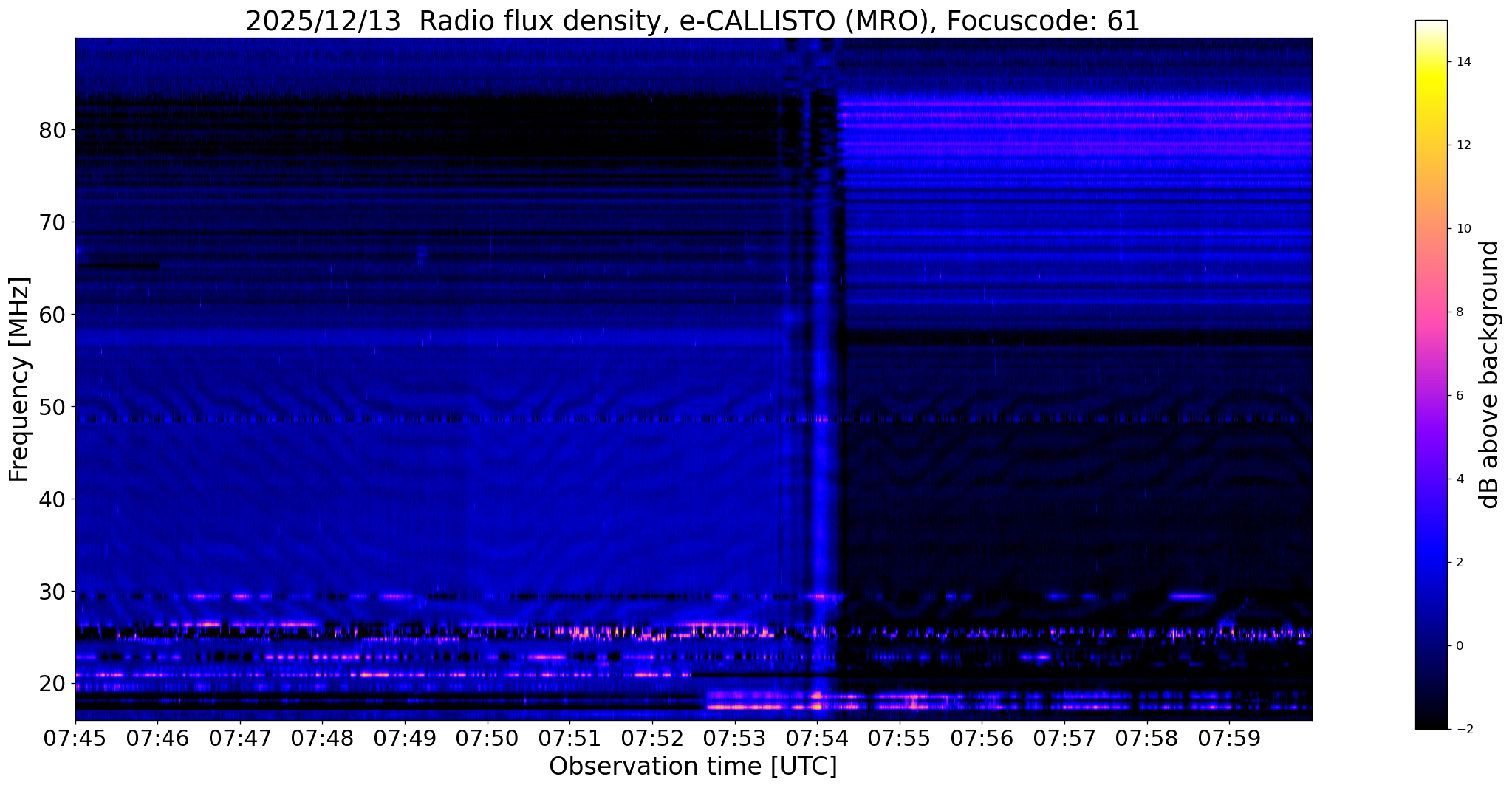Click the 60 MHz frequency tick label
1512x788 pixels.
pyautogui.click(x=52, y=315)
